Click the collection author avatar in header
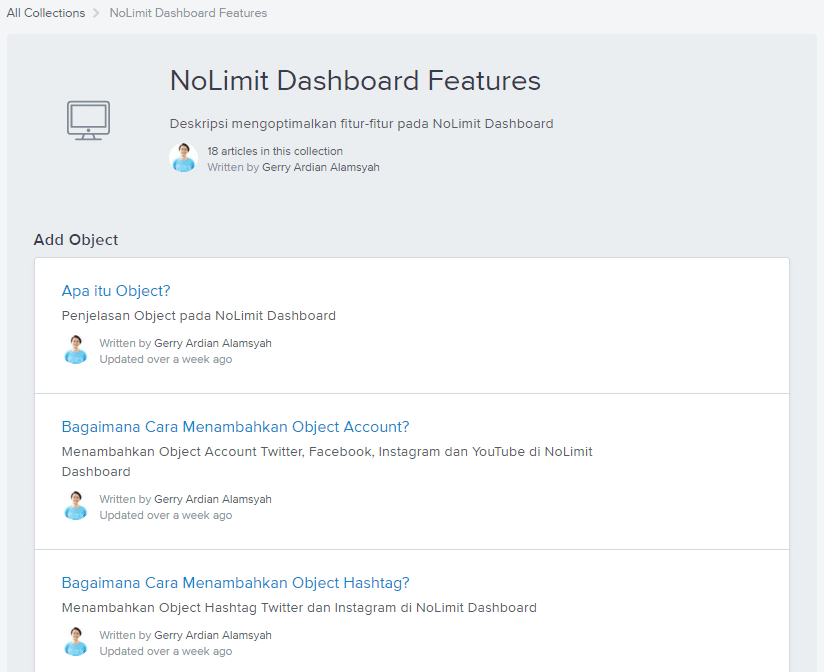The height and width of the screenshot is (672, 824). click(x=183, y=158)
